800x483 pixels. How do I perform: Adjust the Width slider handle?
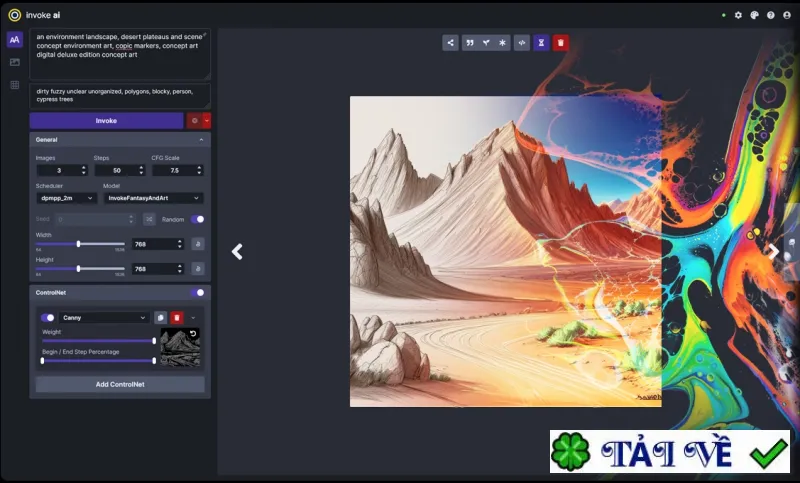pyautogui.click(x=79, y=244)
